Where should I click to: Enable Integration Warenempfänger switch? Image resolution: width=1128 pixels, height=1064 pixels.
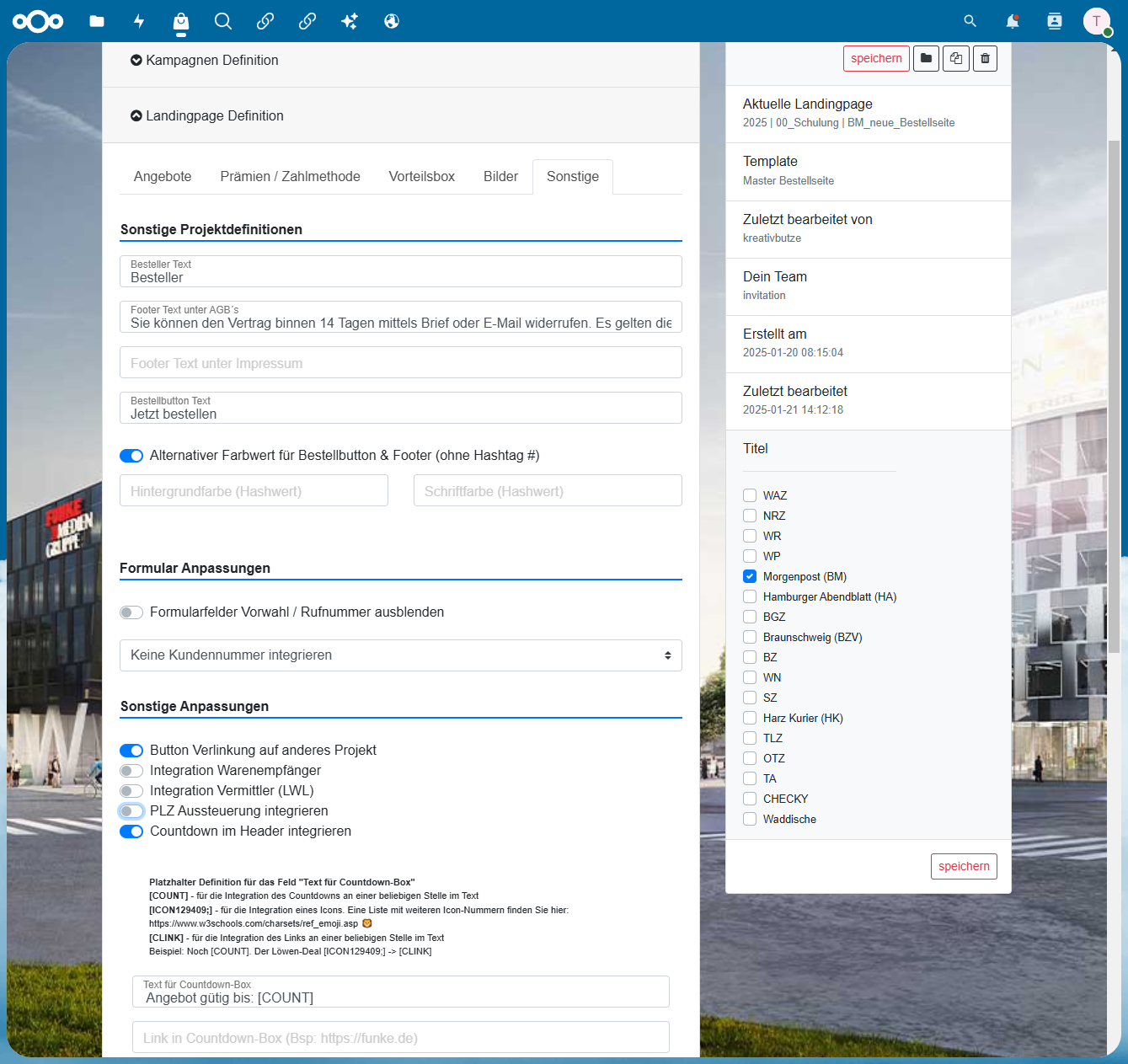(131, 771)
